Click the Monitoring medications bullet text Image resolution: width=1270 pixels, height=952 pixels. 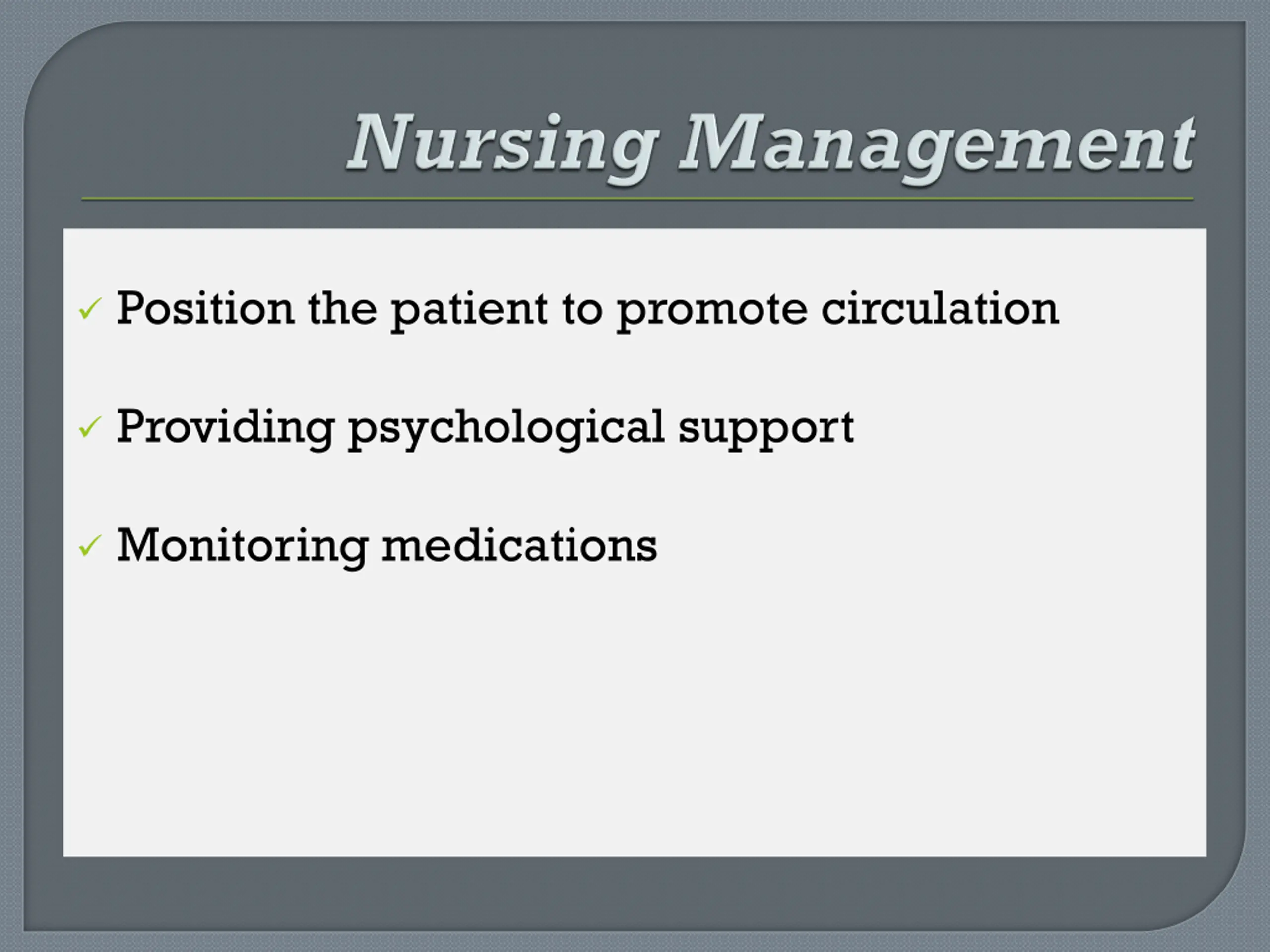[387, 545]
